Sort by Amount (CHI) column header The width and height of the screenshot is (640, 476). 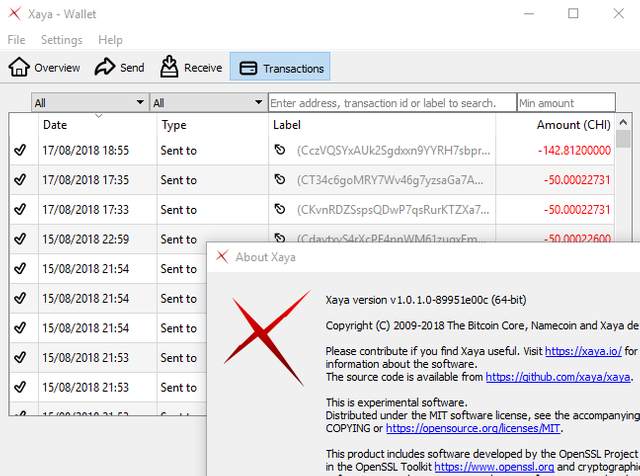(x=555, y=125)
